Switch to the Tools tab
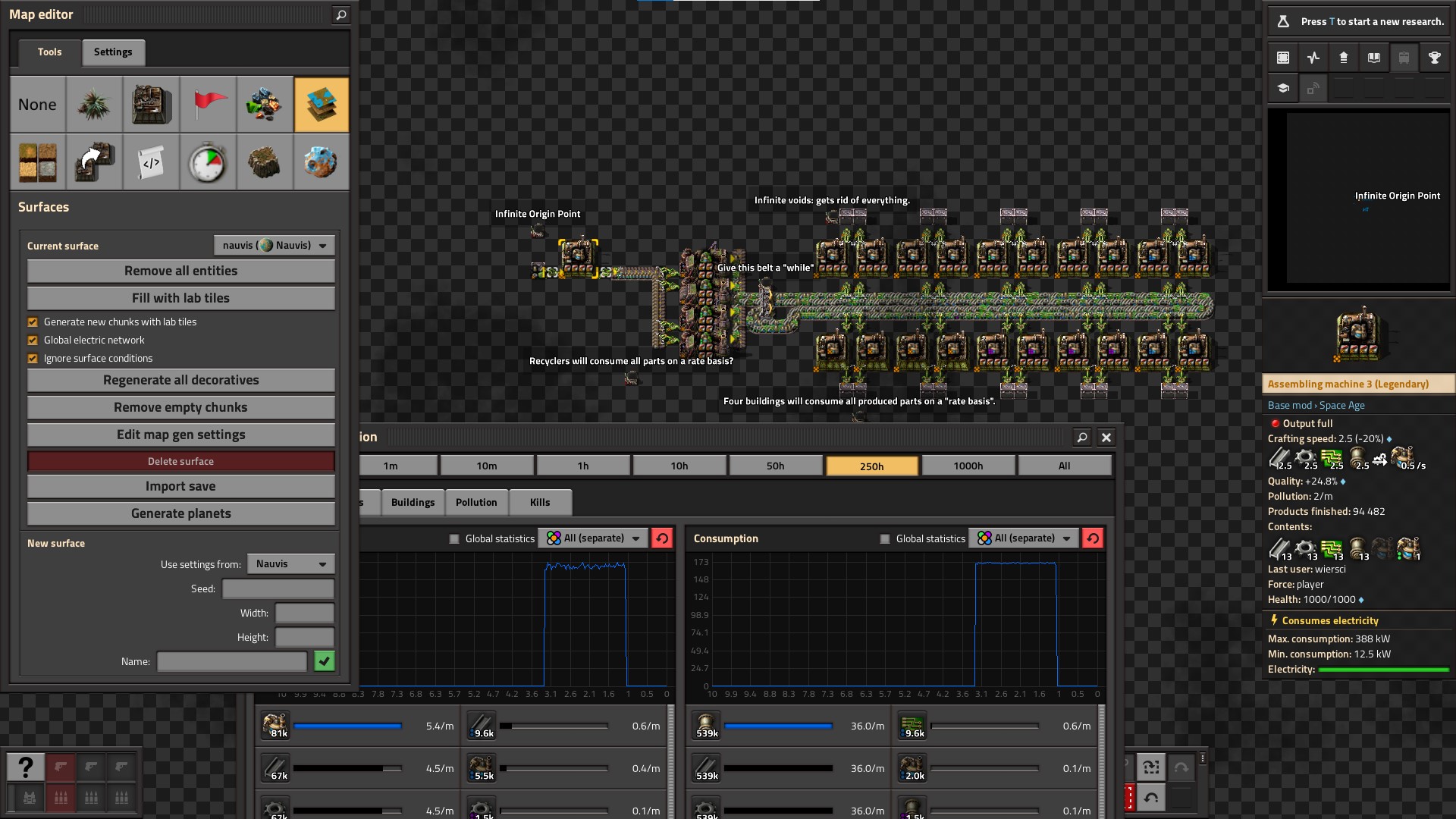1456x819 pixels. [50, 52]
